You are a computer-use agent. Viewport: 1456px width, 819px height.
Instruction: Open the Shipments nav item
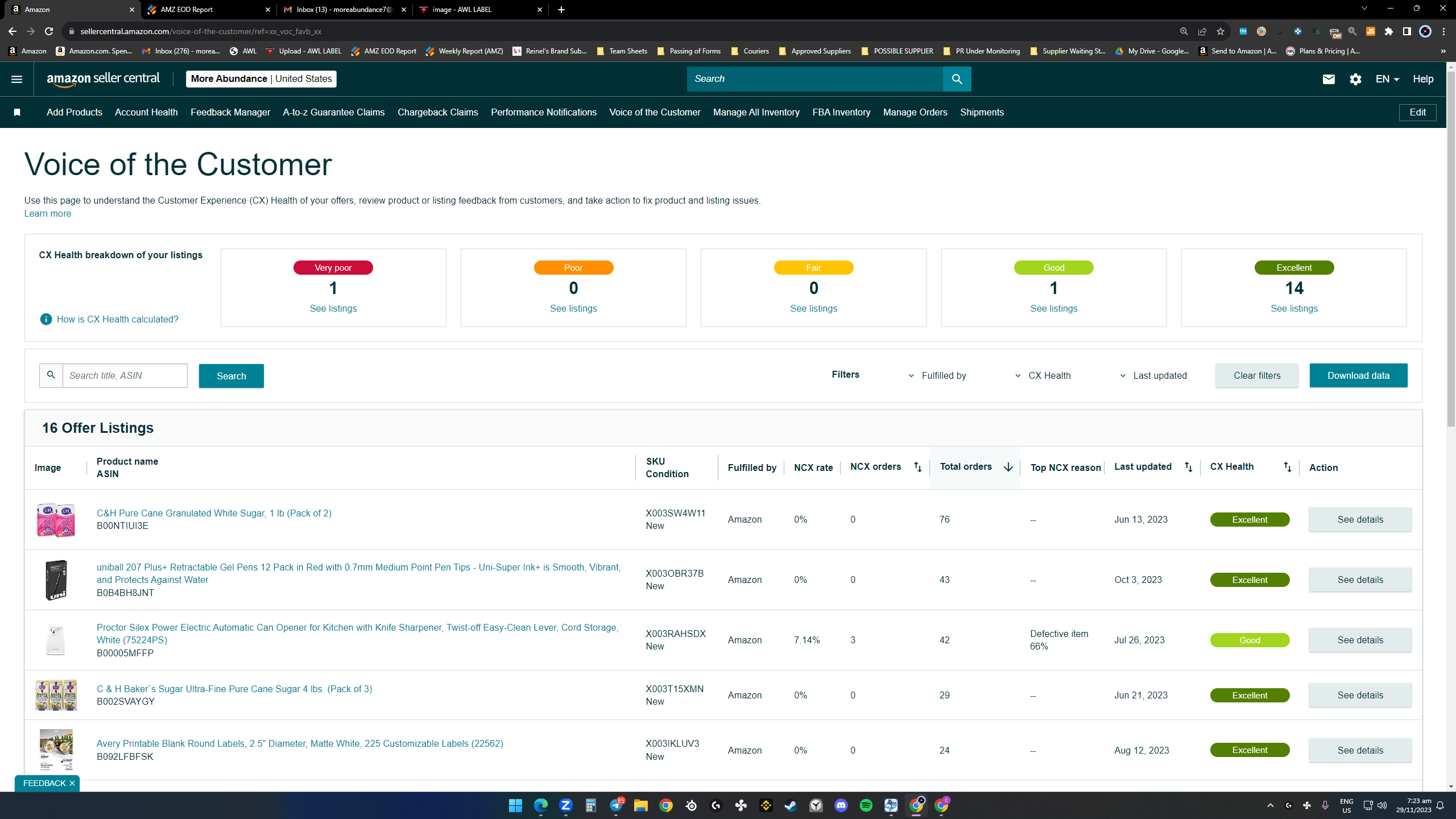pyautogui.click(x=982, y=113)
